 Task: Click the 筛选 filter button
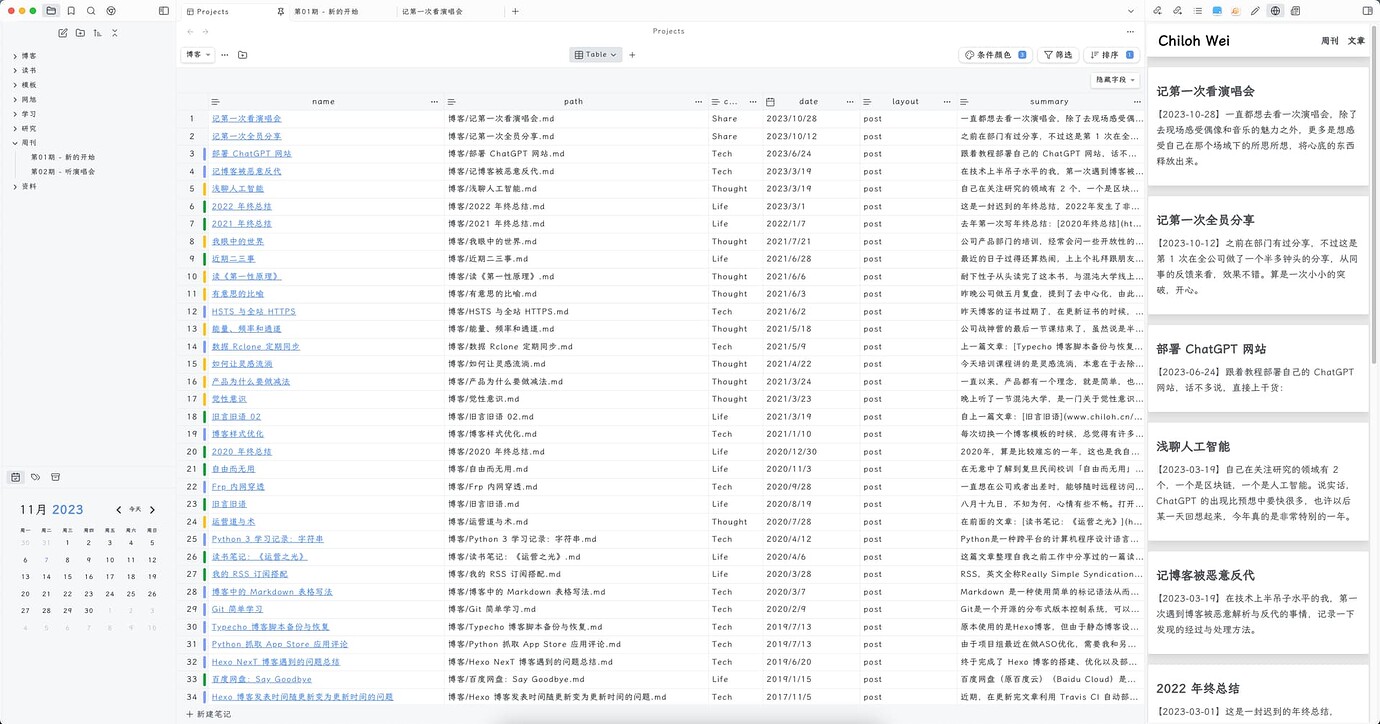(x=1057, y=55)
